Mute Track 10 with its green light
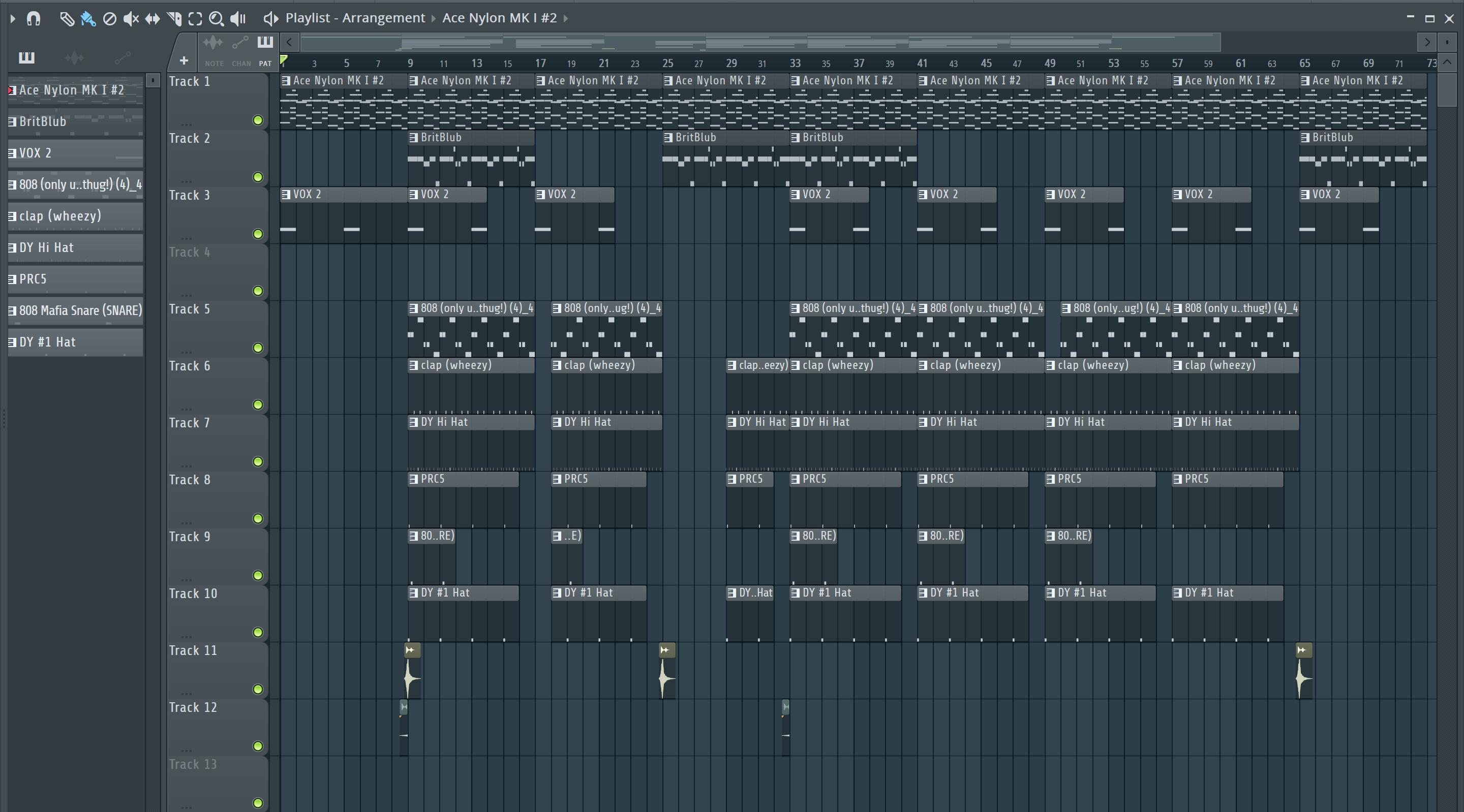The height and width of the screenshot is (812, 1464). pyautogui.click(x=258, y=633)
